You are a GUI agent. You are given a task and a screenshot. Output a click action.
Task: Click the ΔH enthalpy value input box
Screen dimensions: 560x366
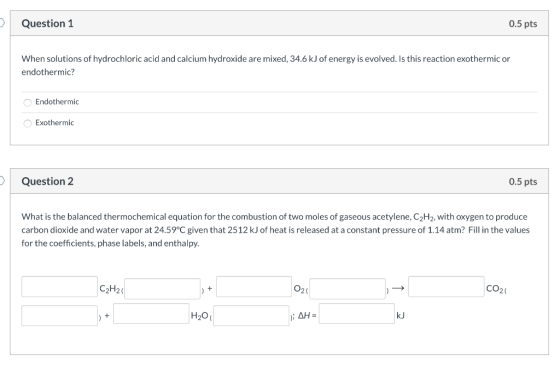point(357,314)
